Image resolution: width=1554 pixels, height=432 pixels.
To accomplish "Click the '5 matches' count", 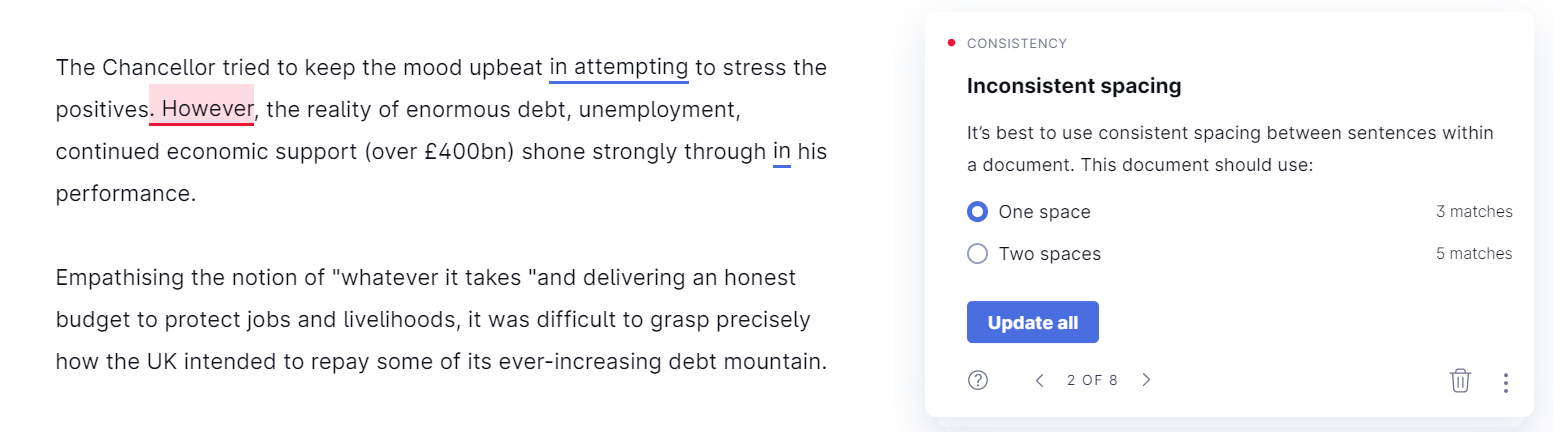I will point(1474,254).
